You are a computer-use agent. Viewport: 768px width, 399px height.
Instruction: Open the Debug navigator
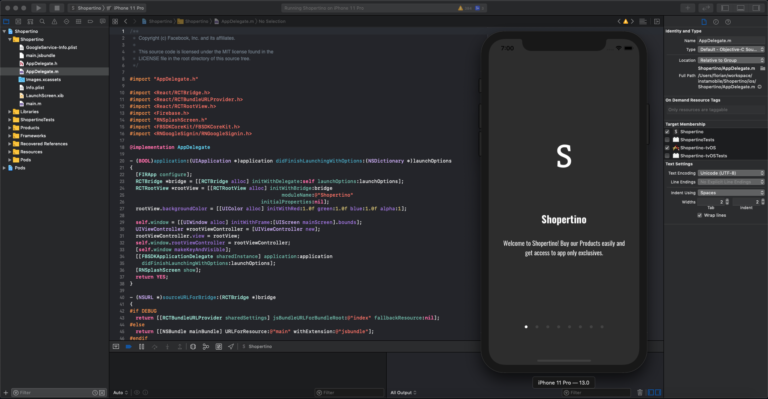(x=78, y=22)
